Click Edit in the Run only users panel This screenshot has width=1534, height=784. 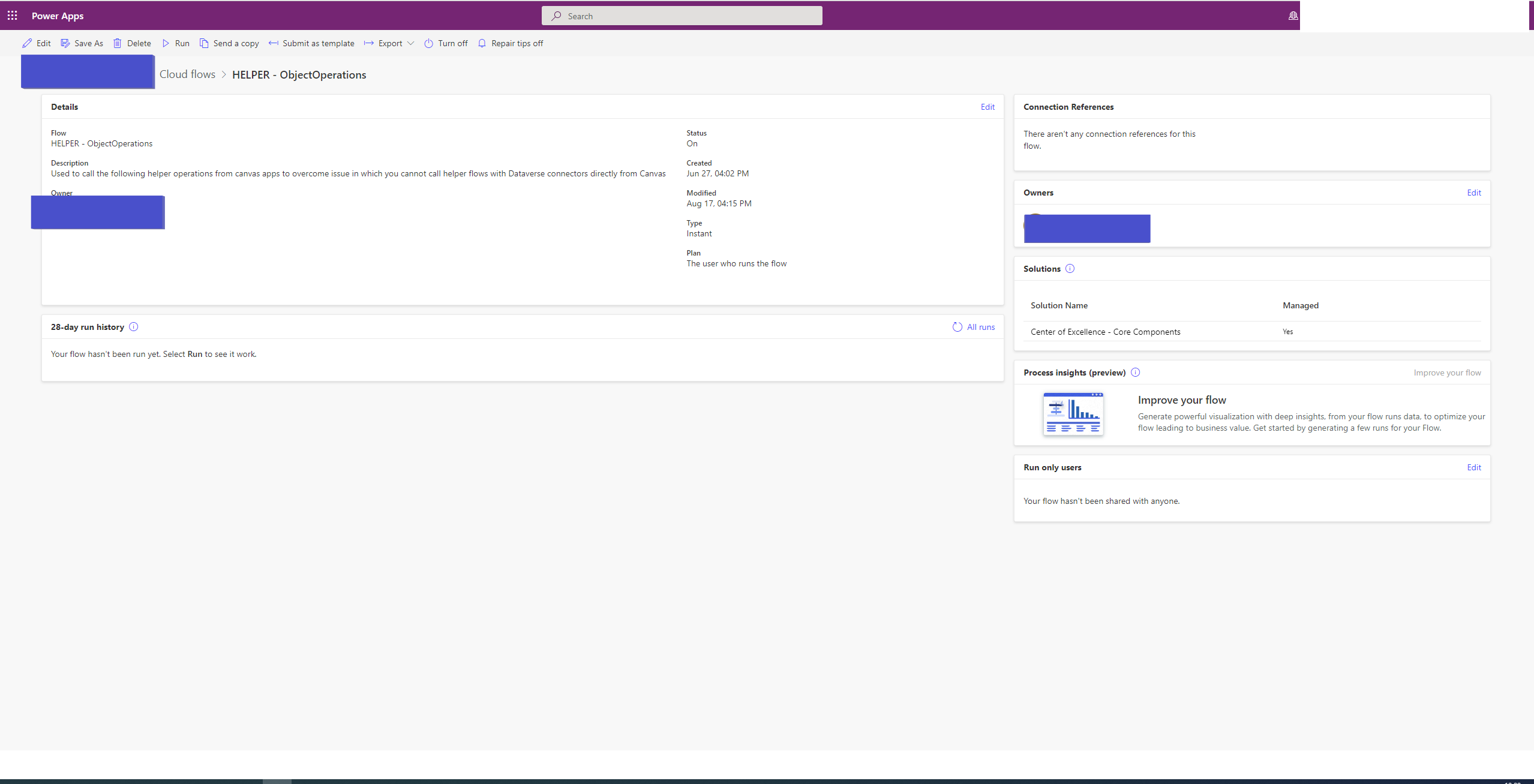click(1474, 467)
